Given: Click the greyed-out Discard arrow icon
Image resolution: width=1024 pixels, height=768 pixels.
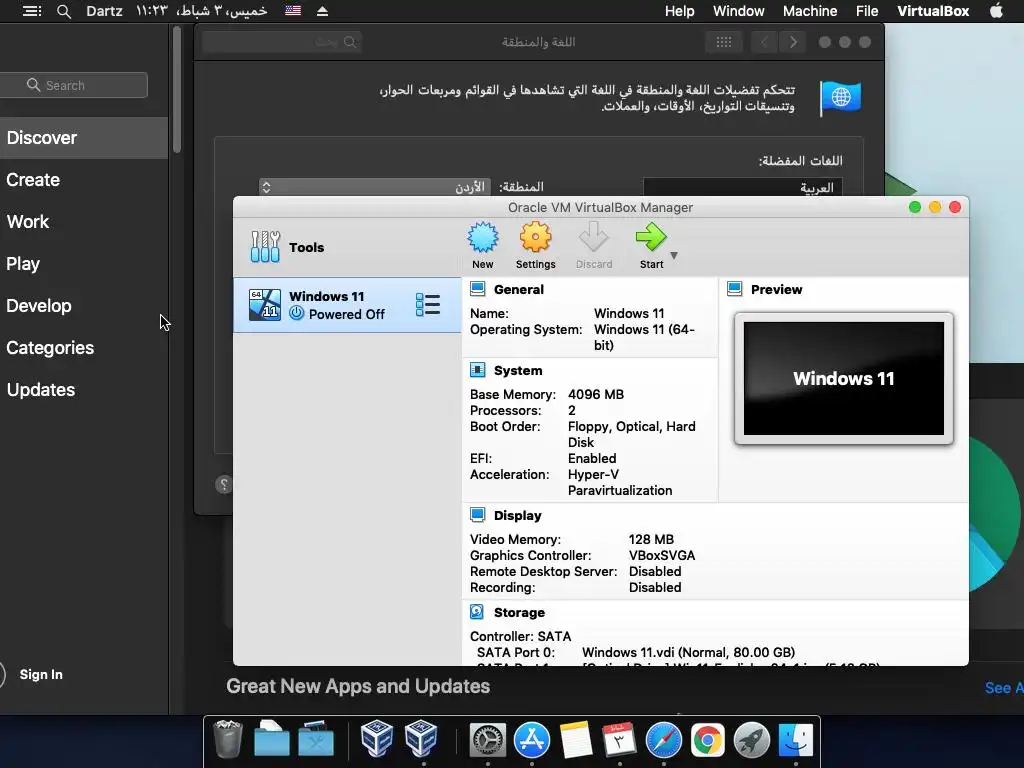Looking at the screenshot, I should (594, 237).
